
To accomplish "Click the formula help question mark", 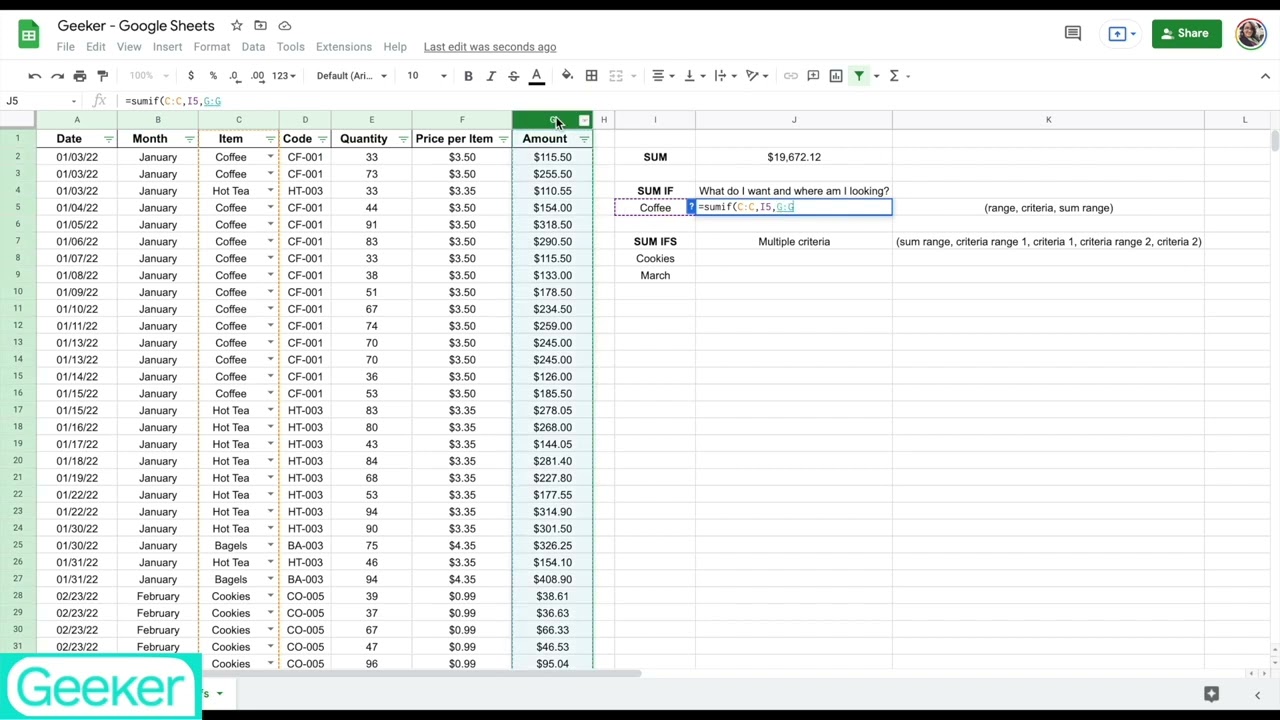I will (691, 207).
